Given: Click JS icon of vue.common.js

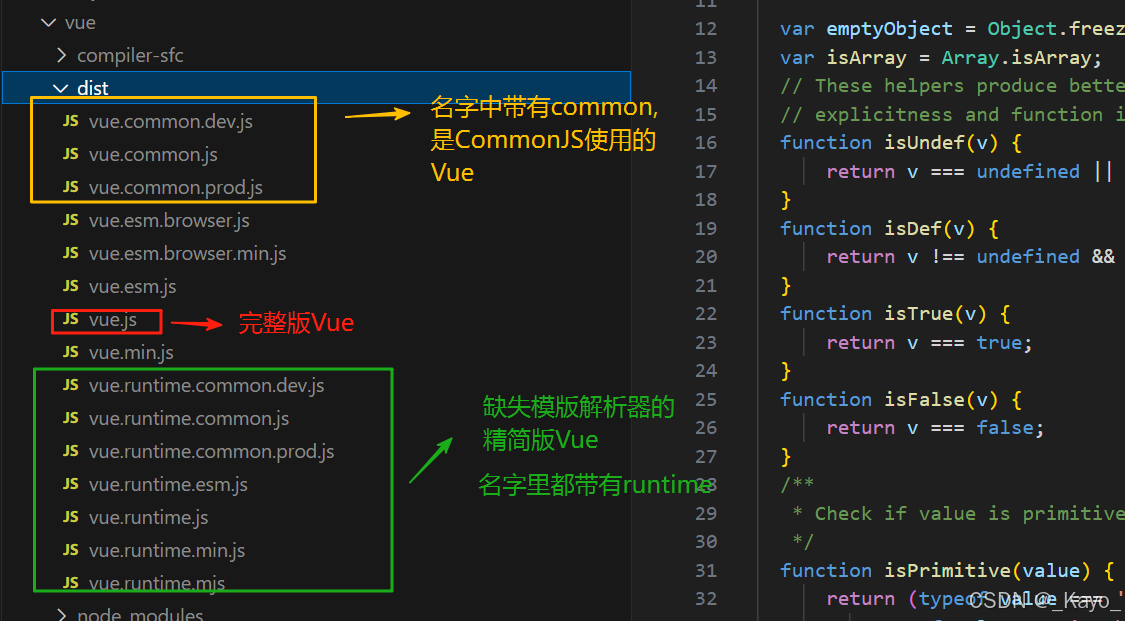Looking at the screenshot, I should (x=70, y=154).
